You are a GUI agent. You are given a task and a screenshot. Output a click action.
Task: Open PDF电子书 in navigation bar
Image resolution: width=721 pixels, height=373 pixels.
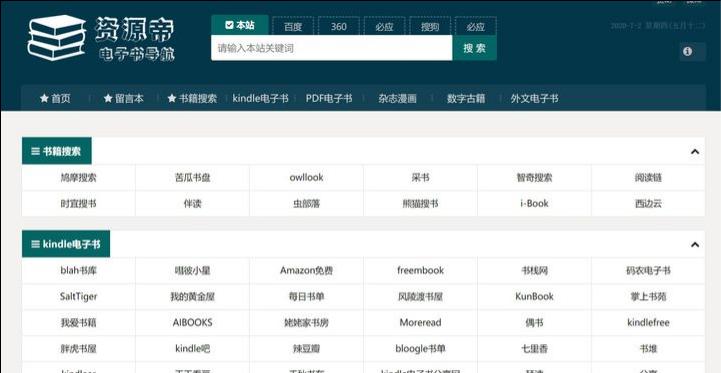pyautogui.click(x=329, y=98)
